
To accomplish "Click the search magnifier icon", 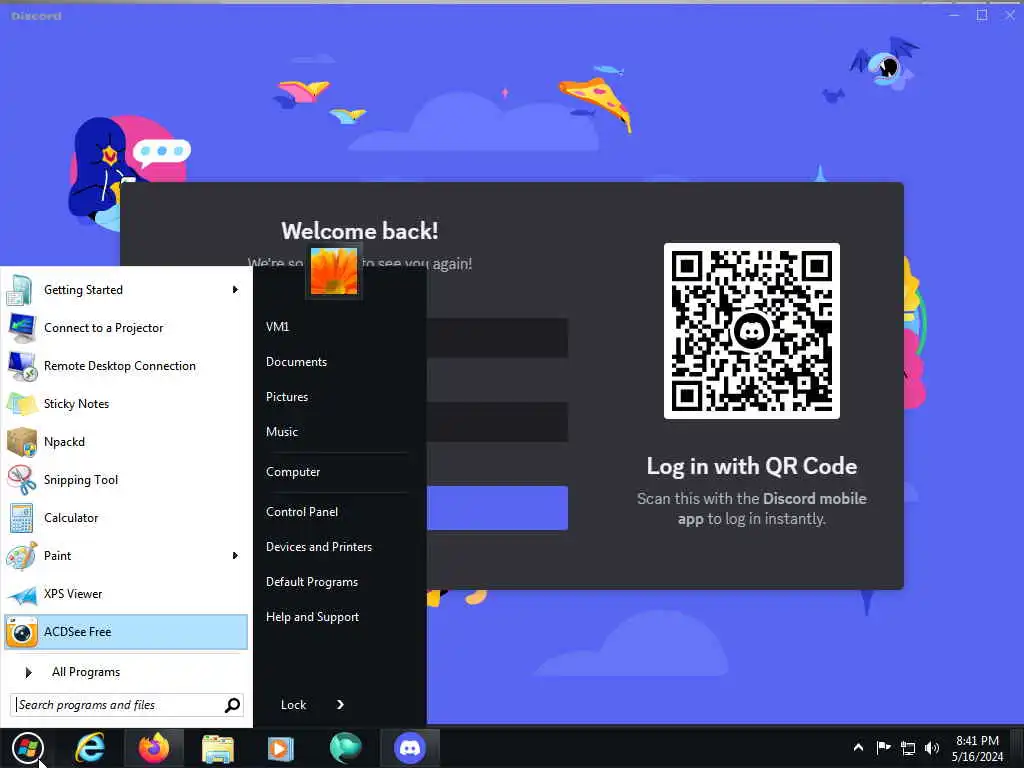I will [232, 705].
